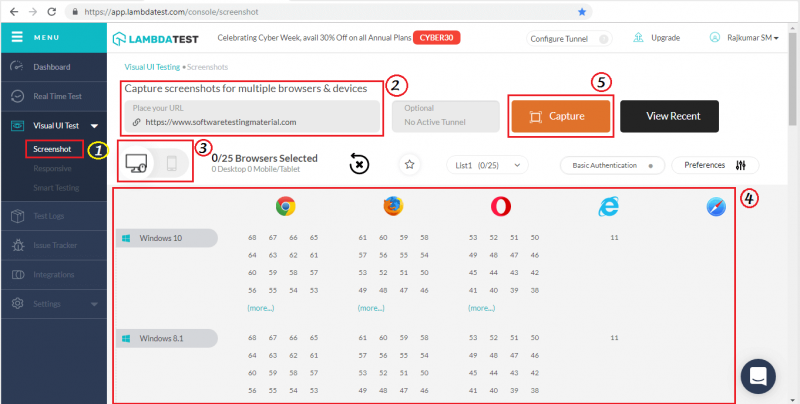Click the Safari browser icon
Screen dimensions: 800x404
point(717,207)
